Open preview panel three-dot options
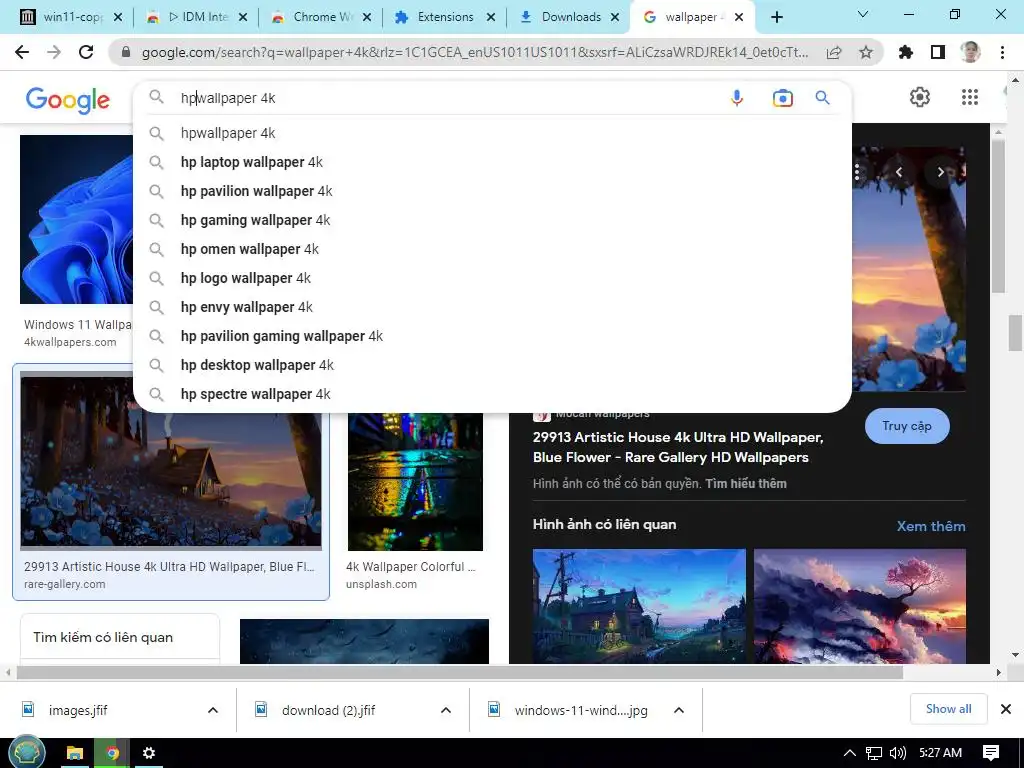1024x768 pixels. click(x=857, y=172)
